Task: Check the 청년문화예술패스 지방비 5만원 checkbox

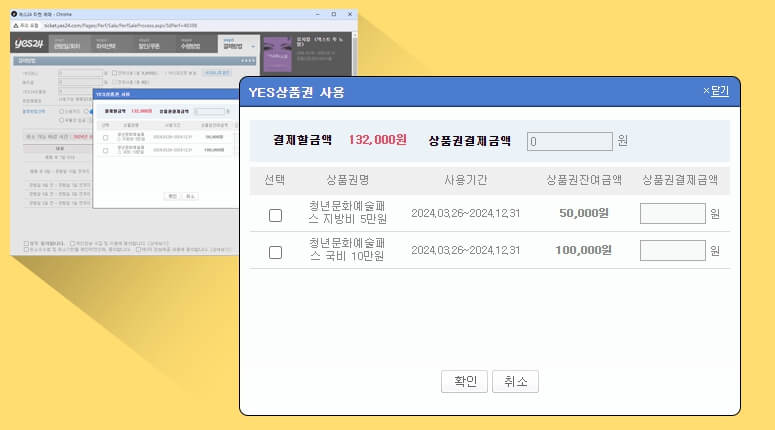Action: [x=275, y=215]
